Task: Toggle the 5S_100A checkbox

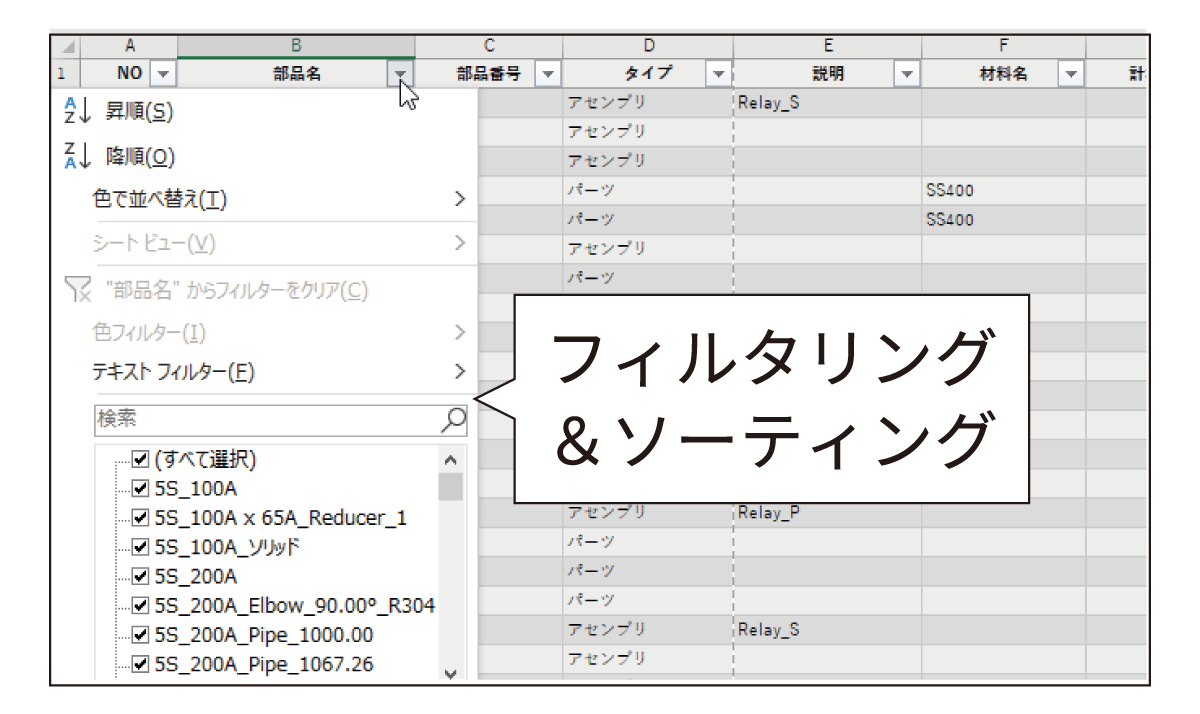Action: tap(140, 489)
